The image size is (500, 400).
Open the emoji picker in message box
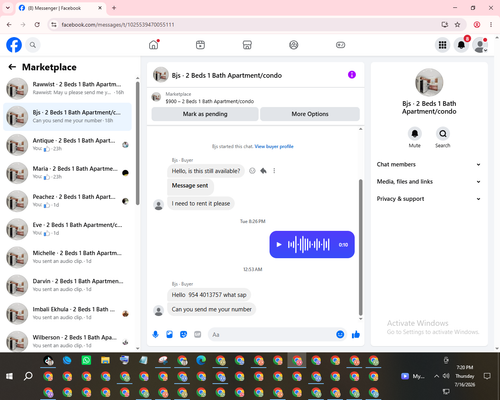tap(340, 334)
